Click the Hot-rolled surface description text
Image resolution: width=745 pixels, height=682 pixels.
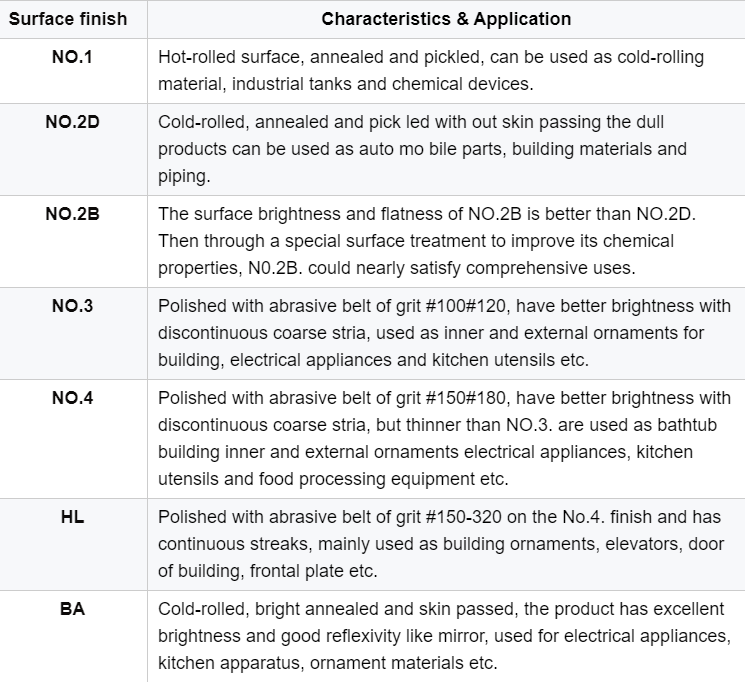click(431, 70)
